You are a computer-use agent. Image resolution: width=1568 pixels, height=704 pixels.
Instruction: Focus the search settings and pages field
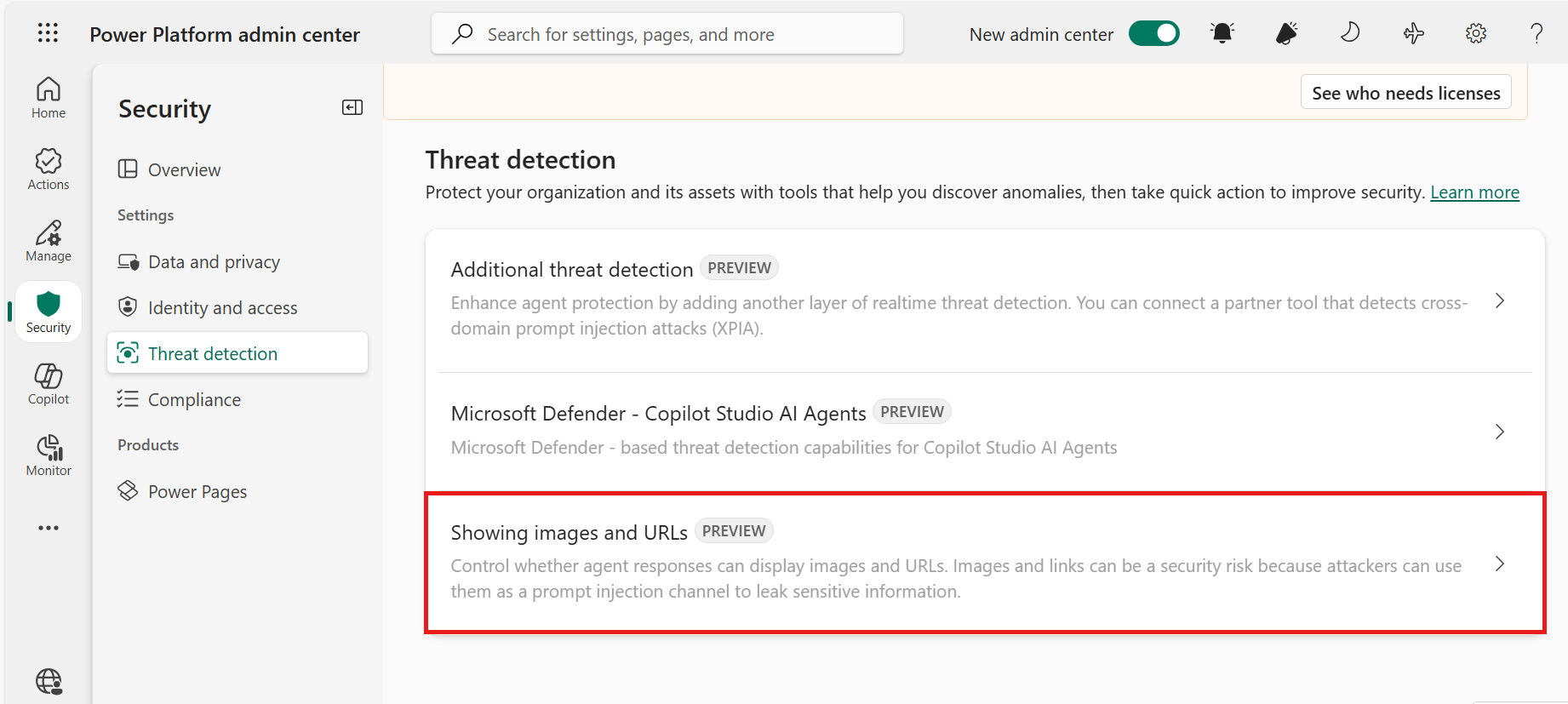click(x=667, y=34)
